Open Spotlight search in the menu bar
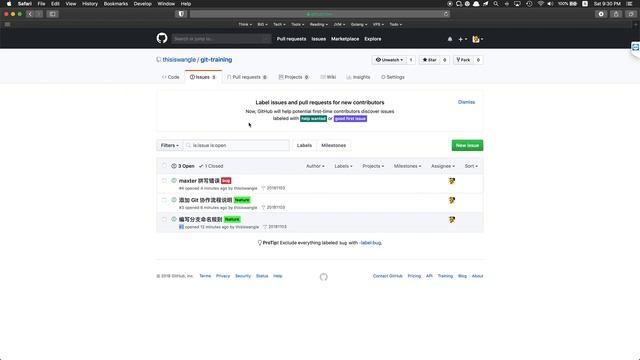Image resolution: width=640 pixels, height=360 pixels. coord(496,4)
